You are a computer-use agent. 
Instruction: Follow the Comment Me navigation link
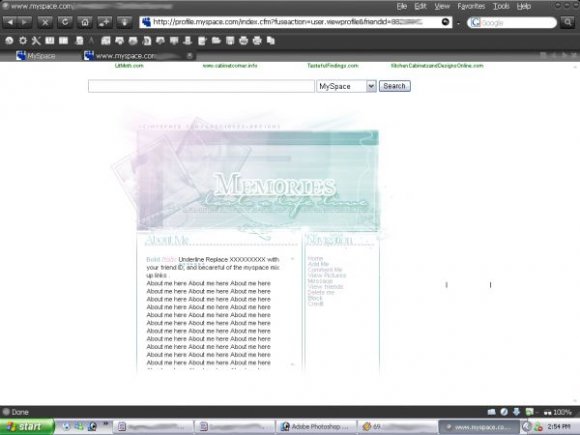(x=325, y=270)
